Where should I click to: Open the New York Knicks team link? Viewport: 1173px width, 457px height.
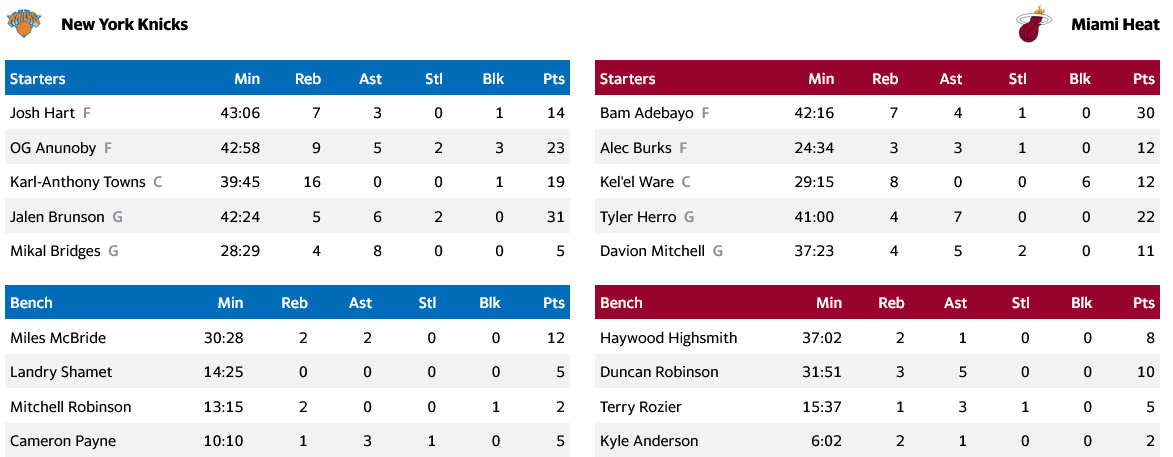[x=124, y=24]
